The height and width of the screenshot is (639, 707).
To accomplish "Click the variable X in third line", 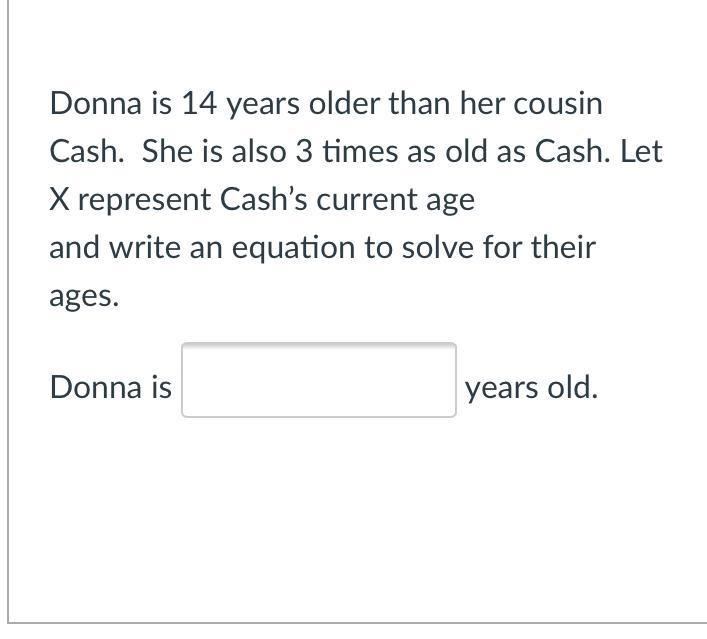I will pyautogui.click(x=59, y=199).
